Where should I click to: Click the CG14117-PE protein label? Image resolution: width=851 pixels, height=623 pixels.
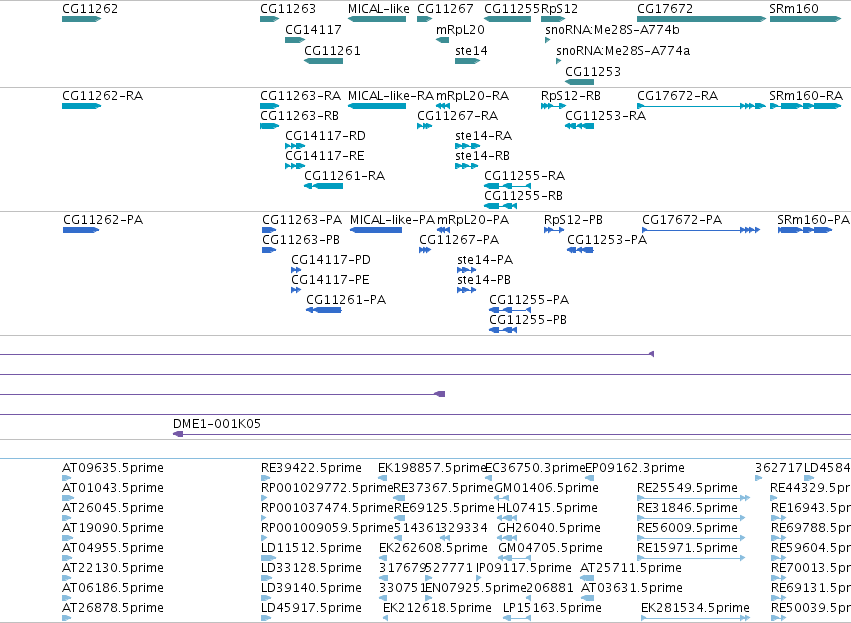[330, 281]
